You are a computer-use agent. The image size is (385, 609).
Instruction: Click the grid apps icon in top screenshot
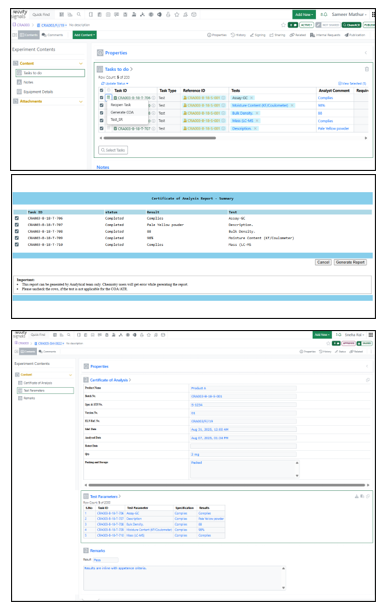[373, 14]
